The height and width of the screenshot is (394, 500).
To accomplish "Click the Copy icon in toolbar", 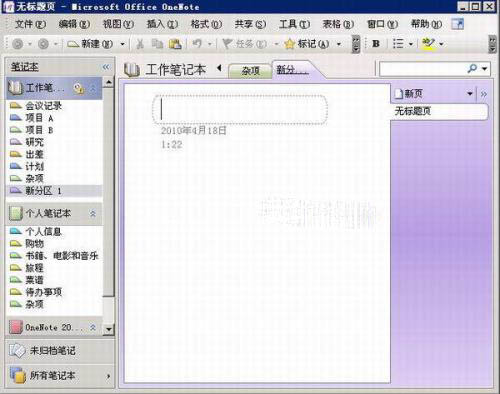I will coord(157,44).
